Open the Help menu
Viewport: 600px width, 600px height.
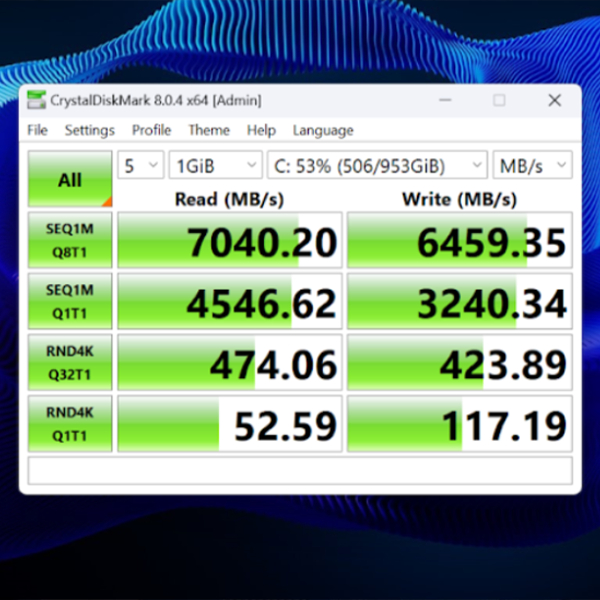coord(261,130)
